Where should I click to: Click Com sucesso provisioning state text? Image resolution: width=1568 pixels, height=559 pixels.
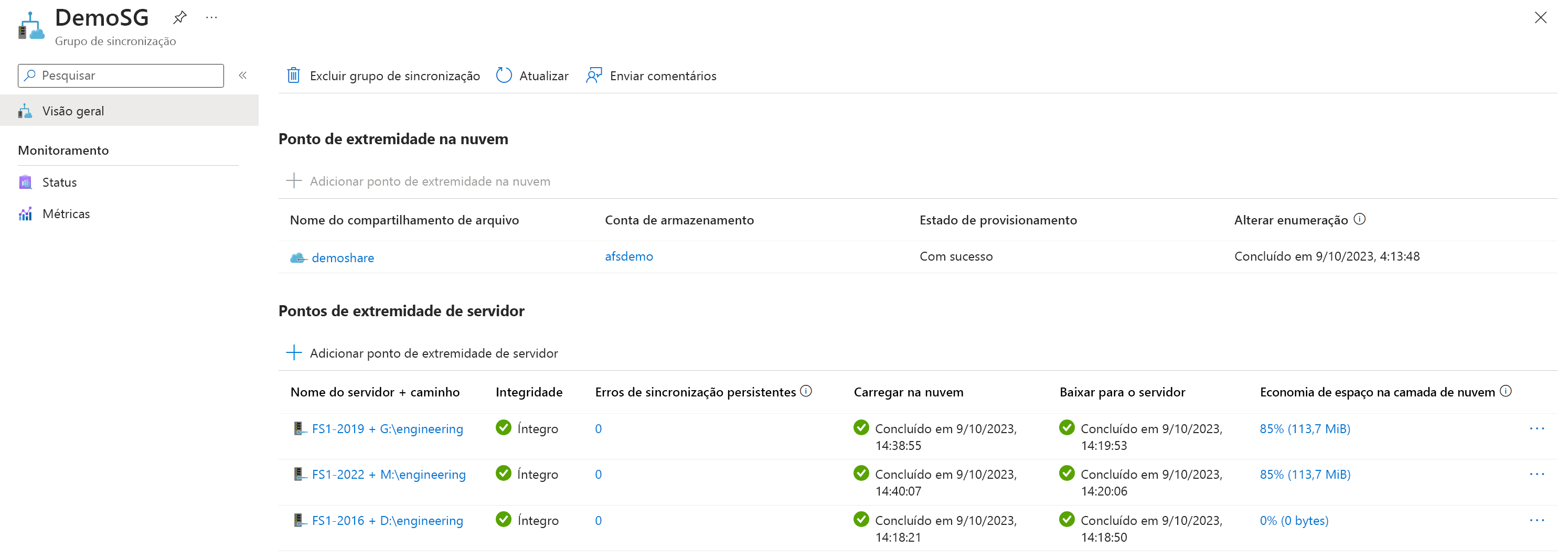tap(956, 256)
